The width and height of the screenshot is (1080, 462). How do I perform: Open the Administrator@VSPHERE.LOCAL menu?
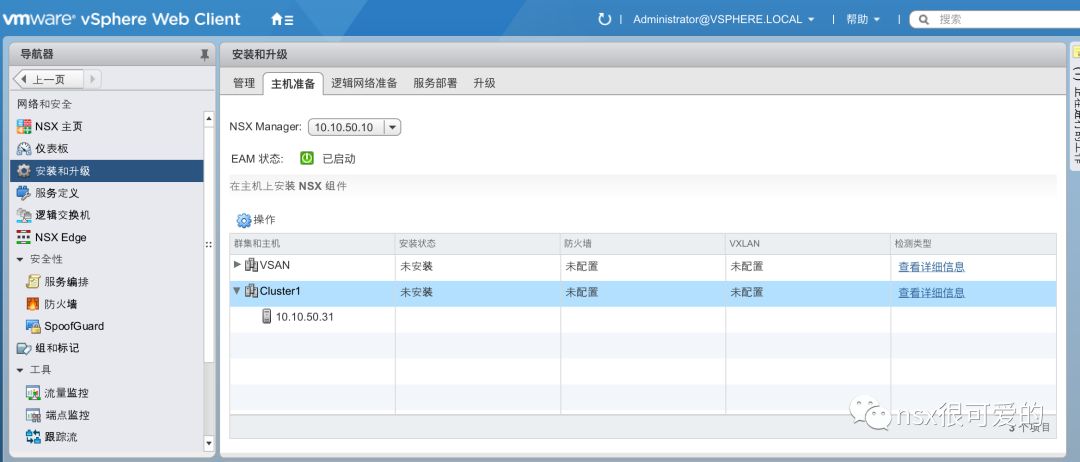[x=724, y=19]
